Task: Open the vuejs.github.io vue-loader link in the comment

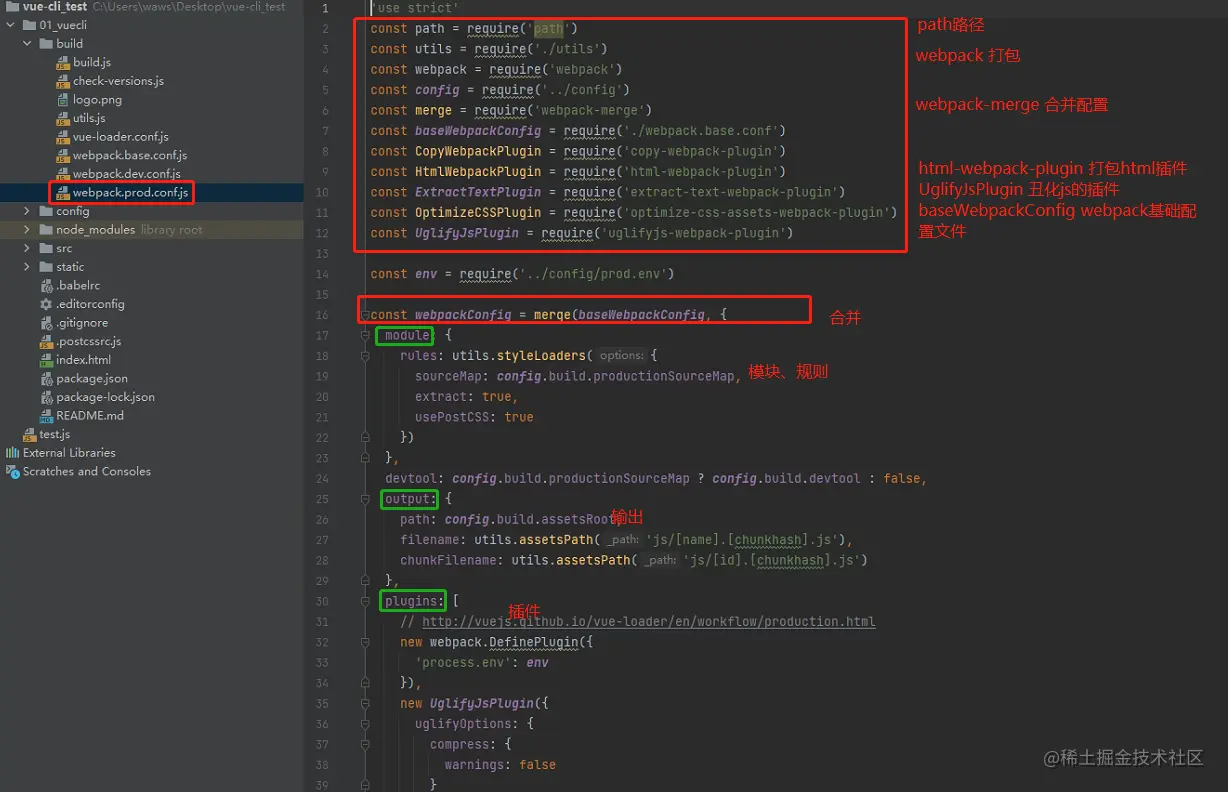Action: (648, 621)
